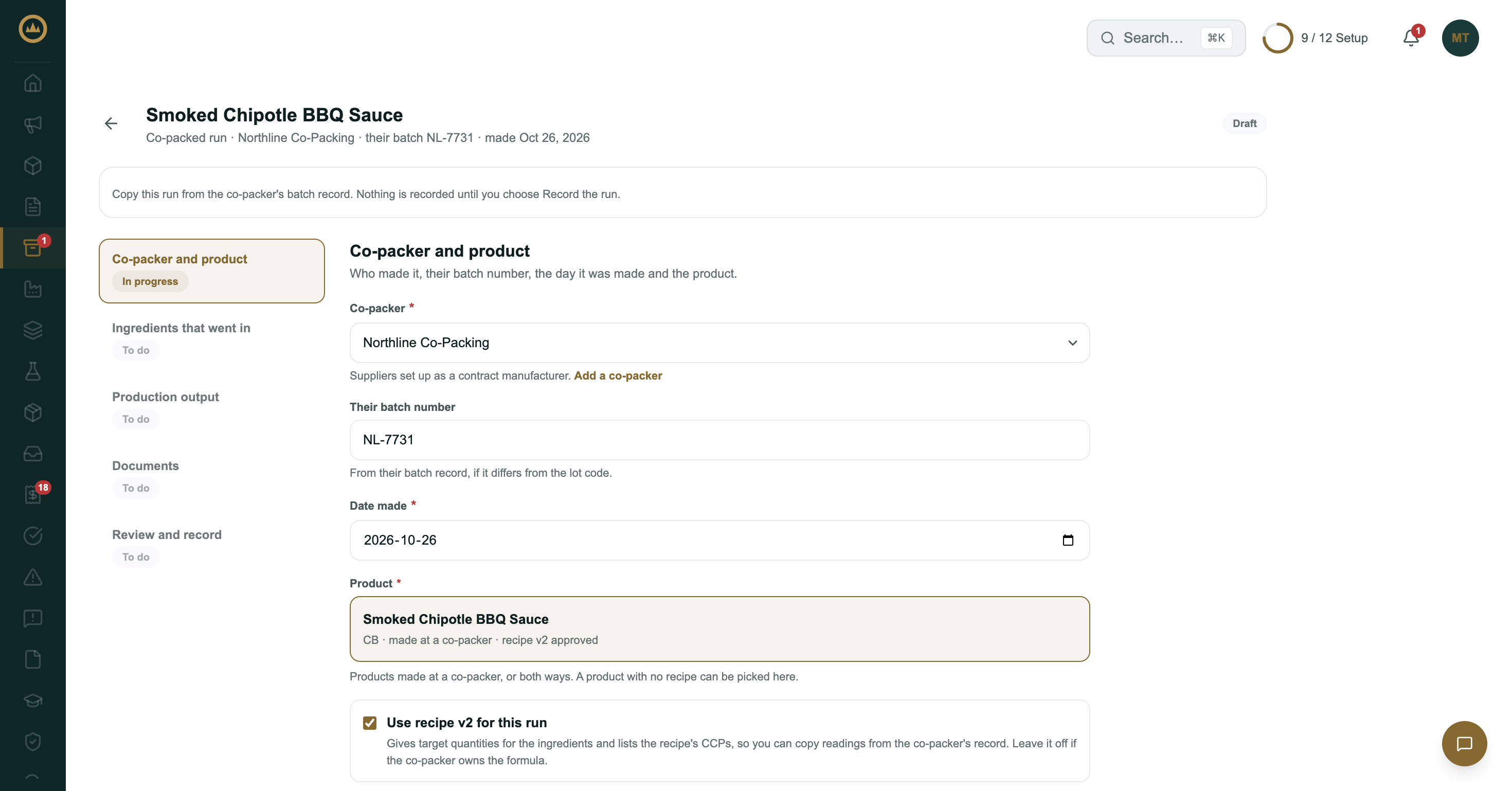The image size is (1512, 791).
Task: Open the factory icon in the sidebar
Action: 33,289
